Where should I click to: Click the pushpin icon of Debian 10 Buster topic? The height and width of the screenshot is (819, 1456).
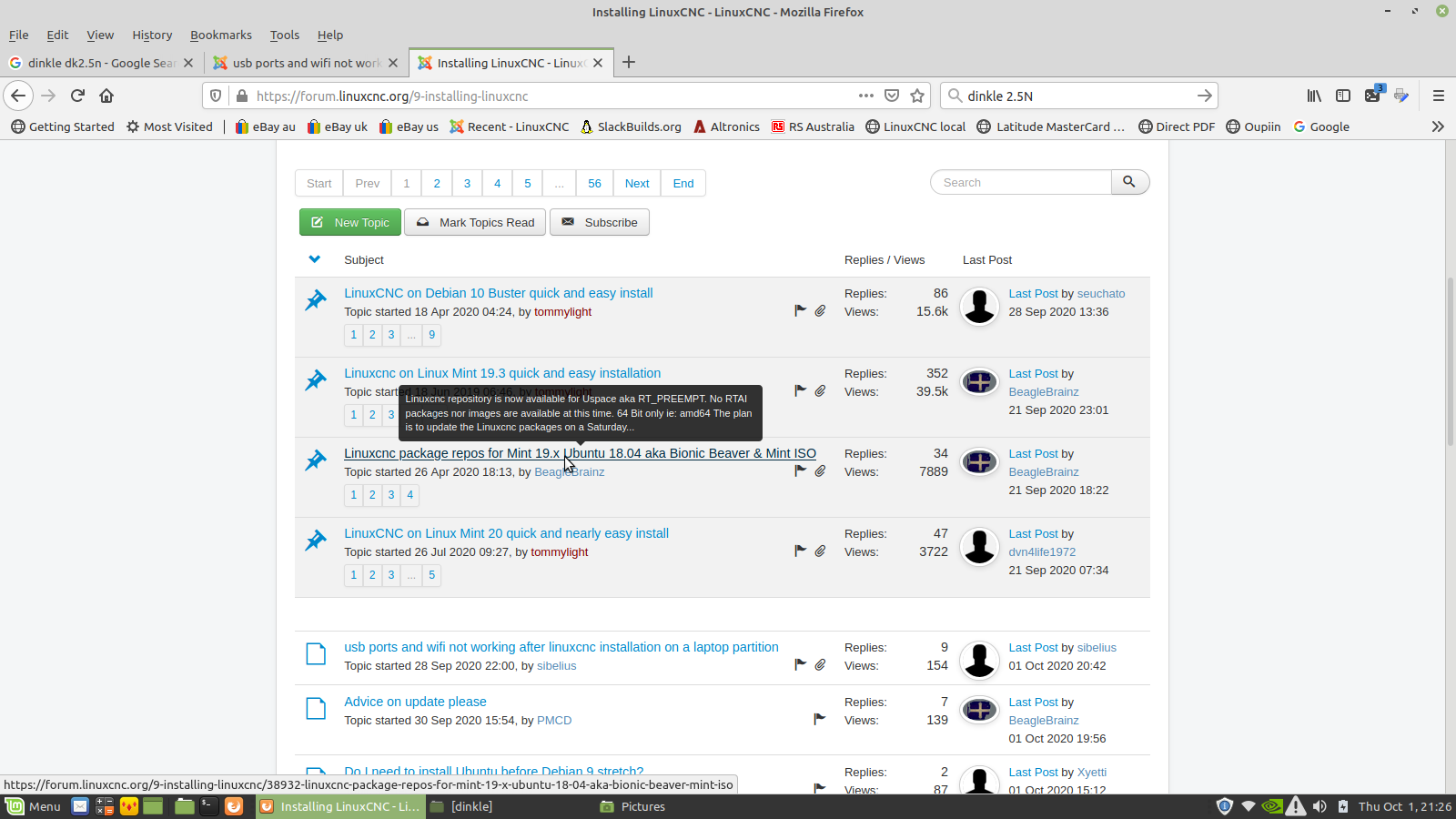(316, 299)
